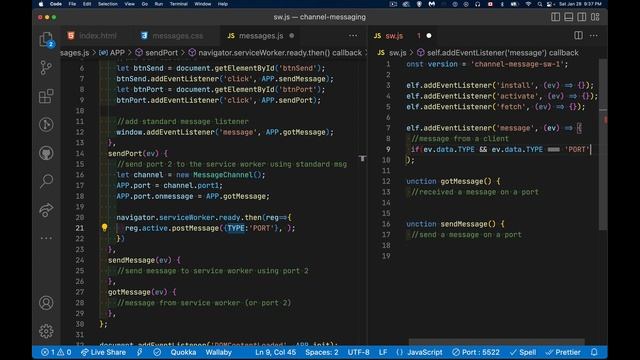Toggle secondary side bar layout button
Image resolution: width=640 pixels, height=360 pixels.
pyautogui.click(x=582, y=17)
